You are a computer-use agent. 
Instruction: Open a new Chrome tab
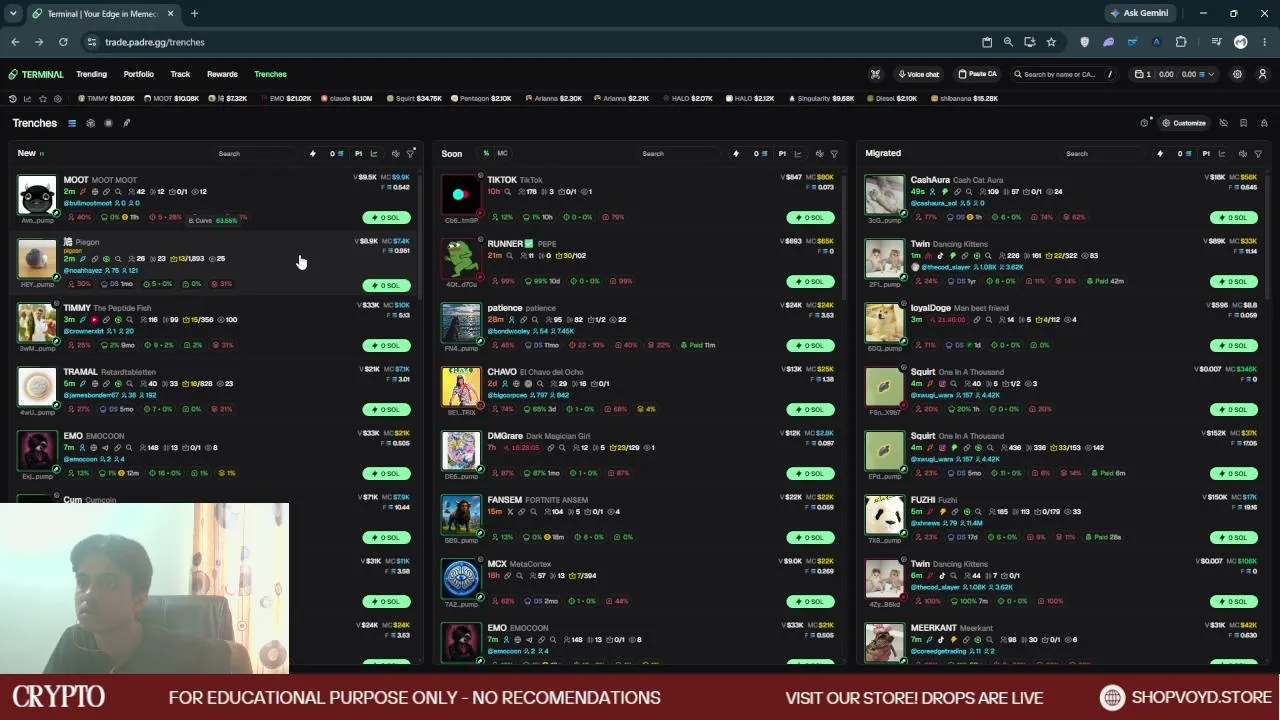(194, 14)
